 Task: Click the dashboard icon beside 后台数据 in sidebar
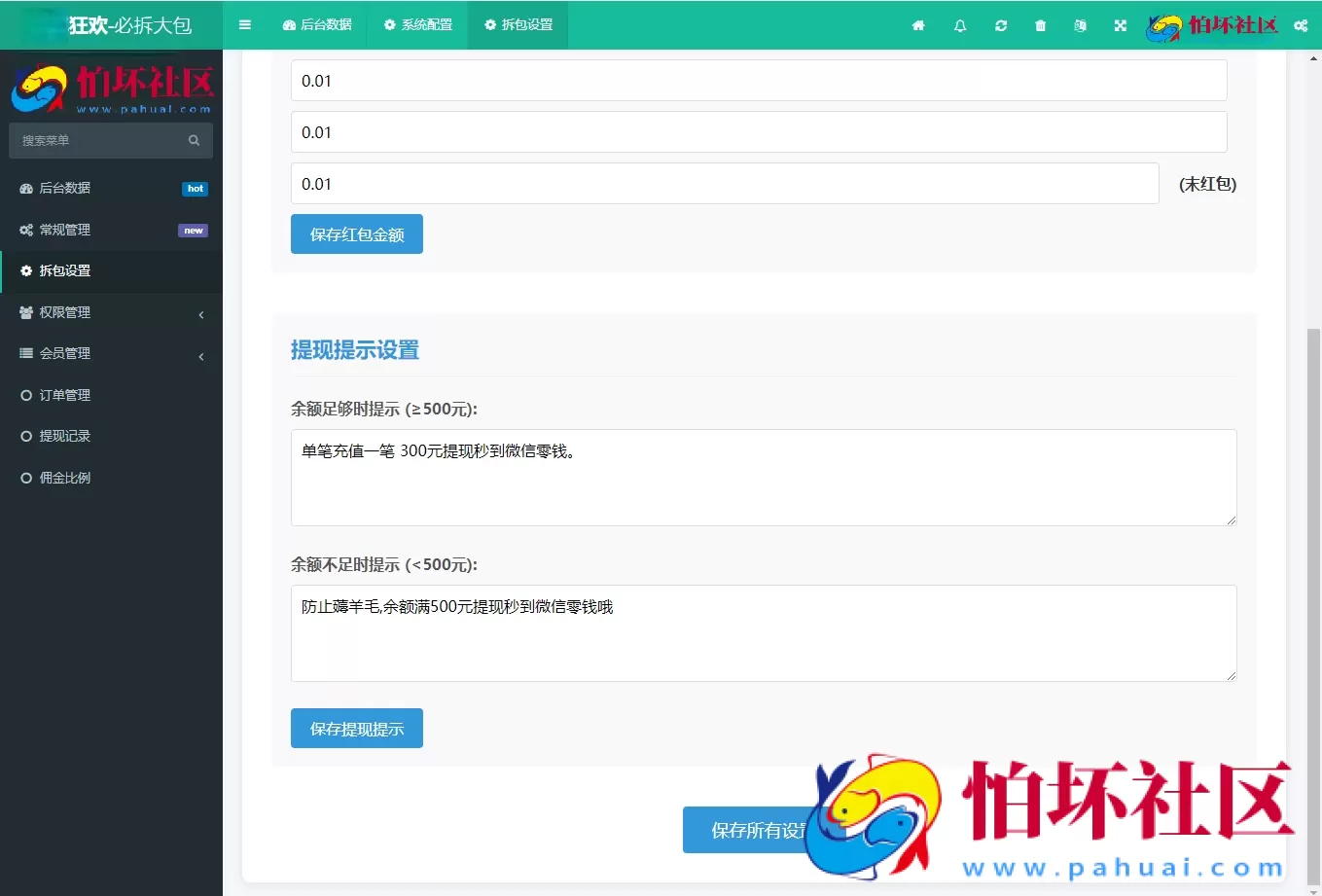tap(24, 188)
